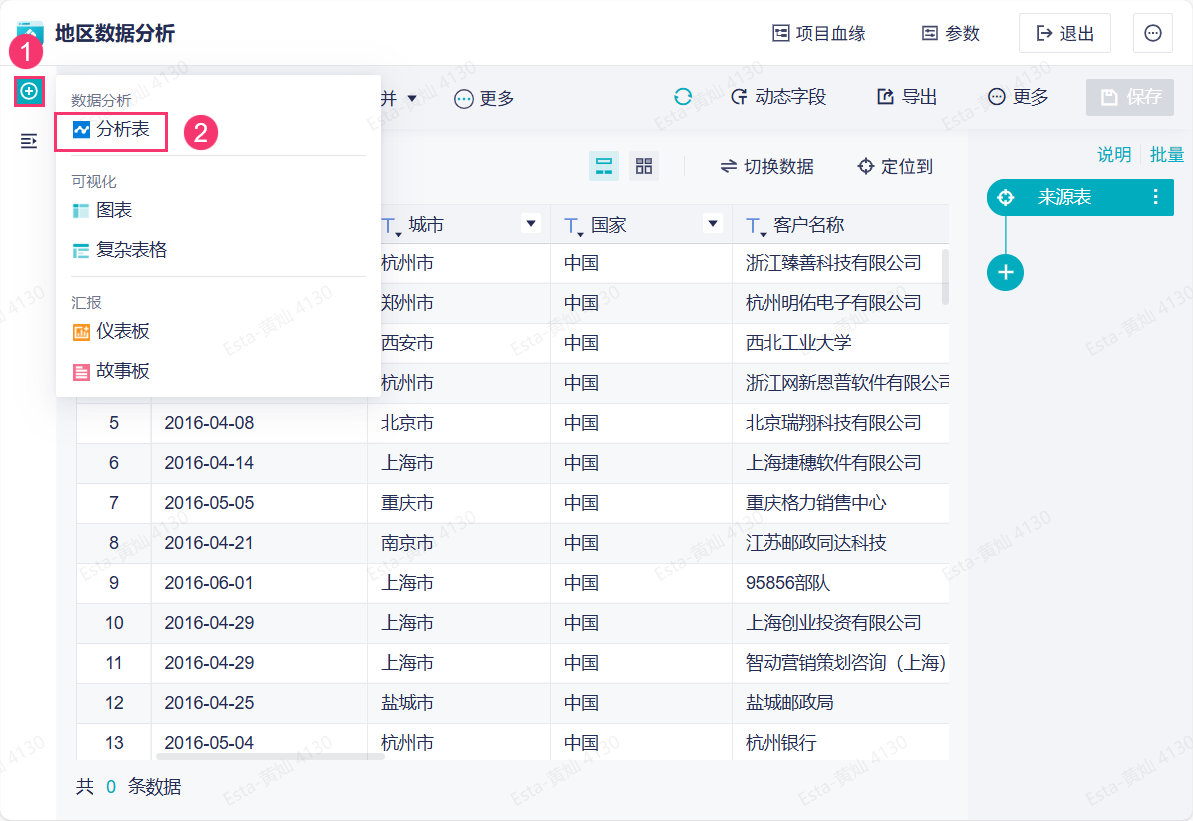Viewport: 1193px width, 821px height.
Task: Open the 国家 column filter dropdown
Action: click(x=713, y=224)
